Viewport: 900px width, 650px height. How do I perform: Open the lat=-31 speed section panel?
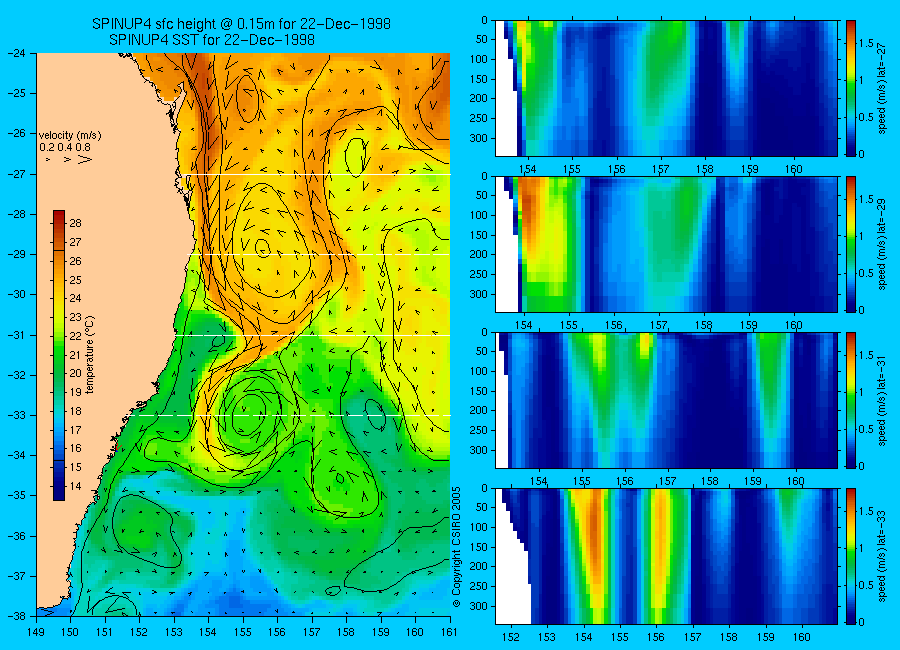(x=666, y=400)
